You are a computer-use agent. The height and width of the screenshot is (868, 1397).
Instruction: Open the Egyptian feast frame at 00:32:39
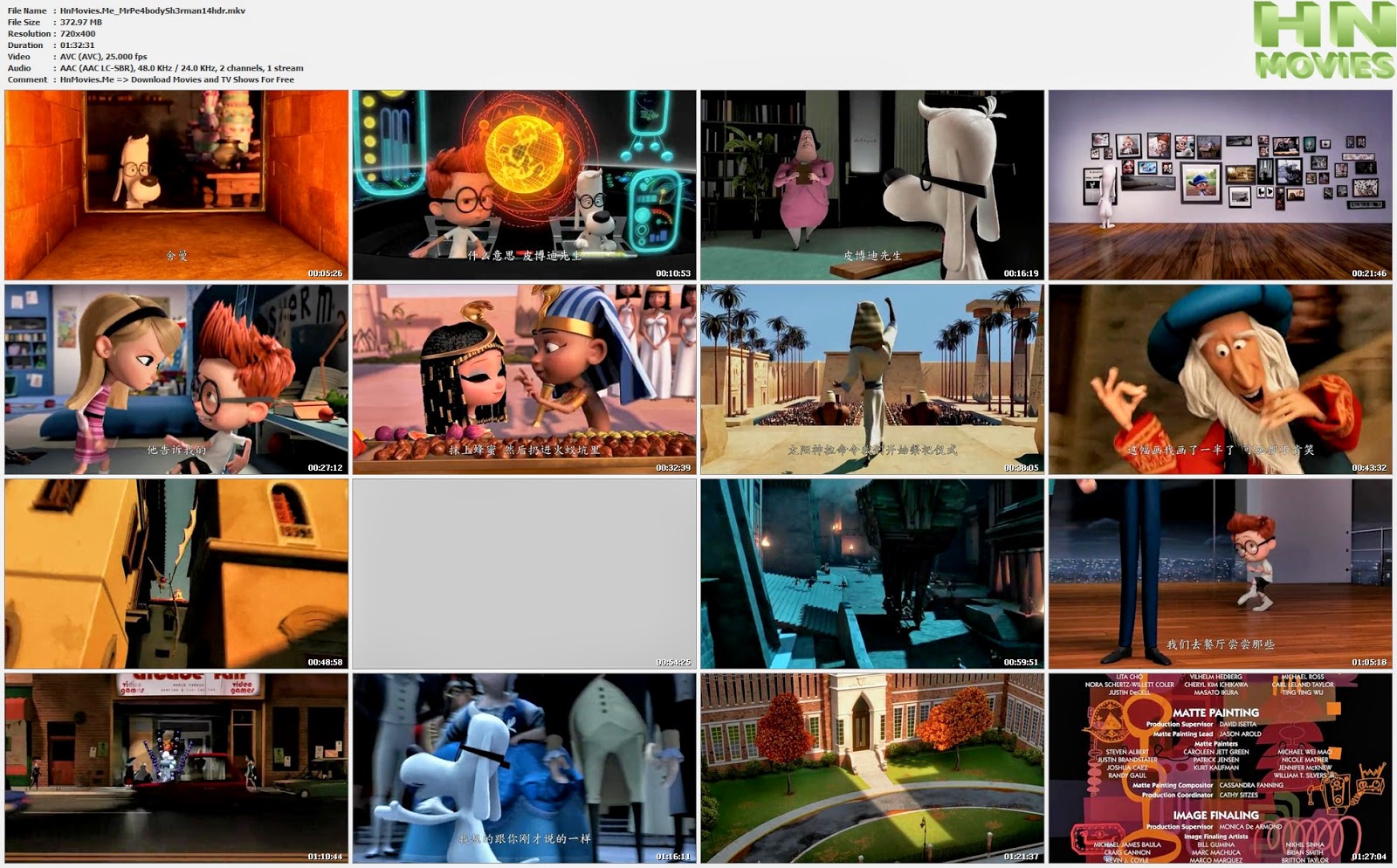coord(524,379)
